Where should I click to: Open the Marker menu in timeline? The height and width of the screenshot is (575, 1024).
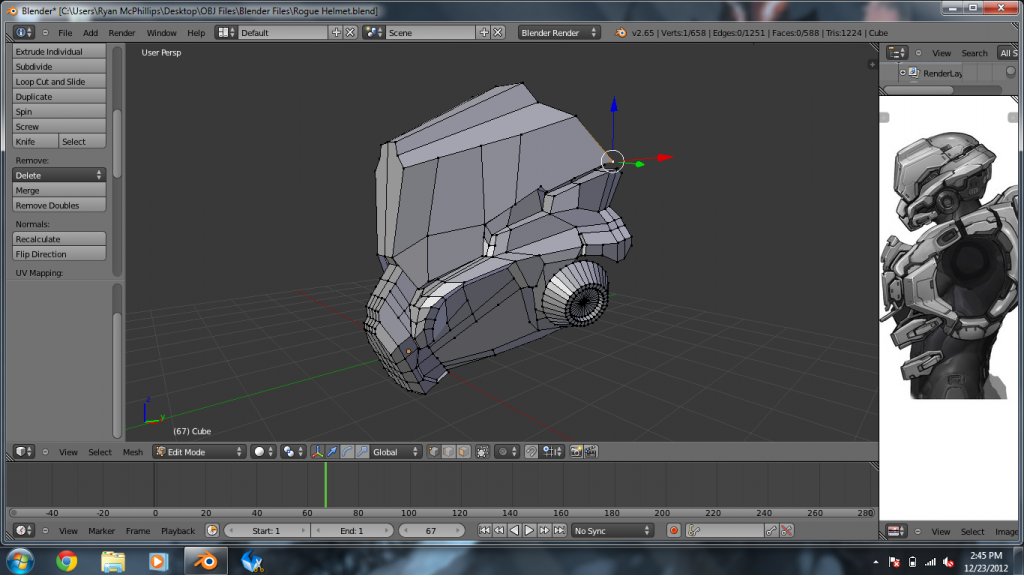click(x=101, y=531)
